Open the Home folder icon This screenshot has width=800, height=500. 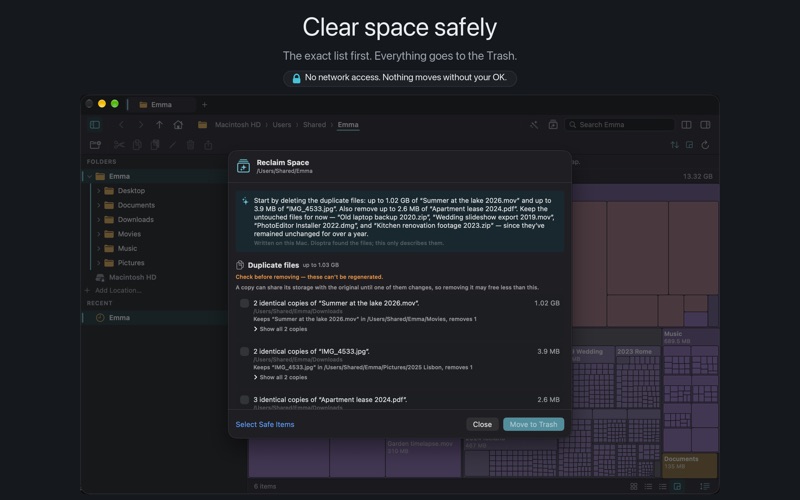coord(178,124)
